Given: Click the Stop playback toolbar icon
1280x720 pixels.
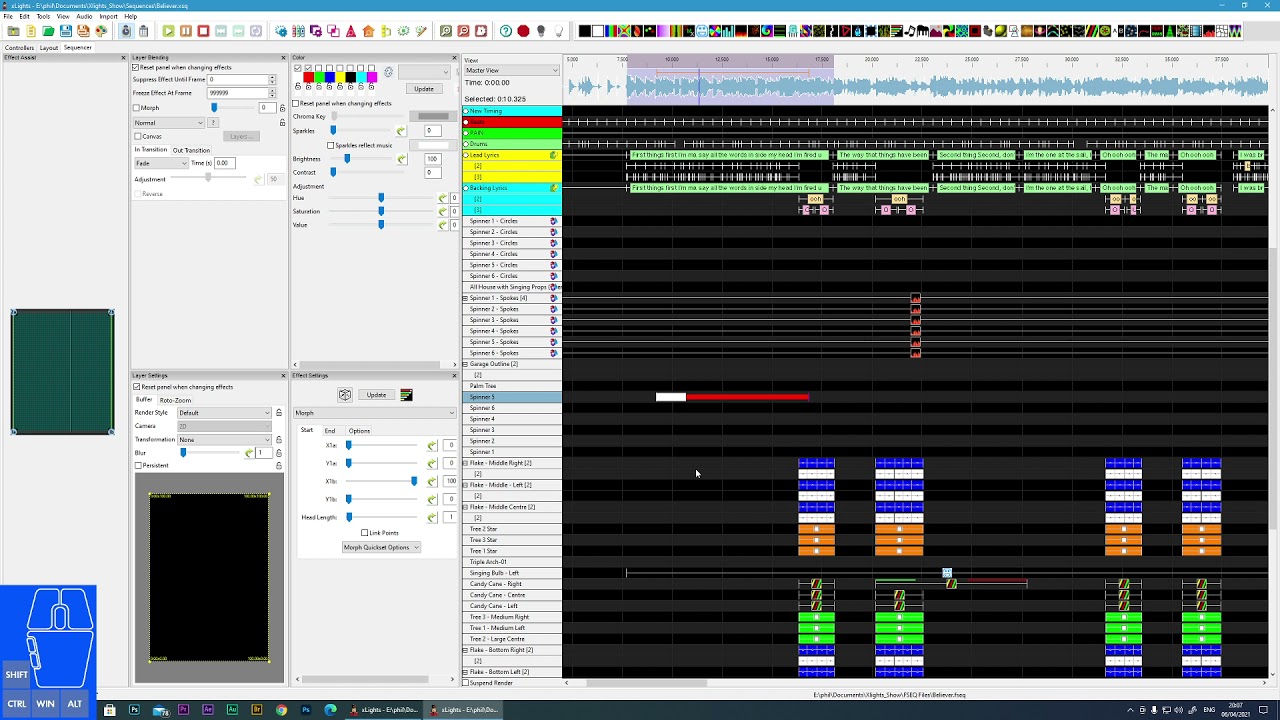Looking at the screenshot, I should coord(203,32).
